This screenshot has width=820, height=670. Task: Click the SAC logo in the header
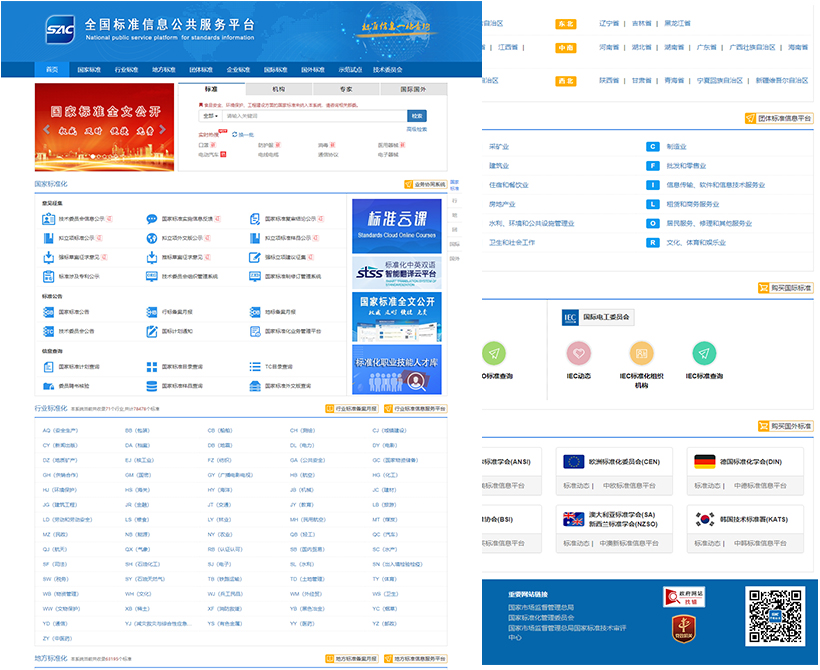coord(60,29)
